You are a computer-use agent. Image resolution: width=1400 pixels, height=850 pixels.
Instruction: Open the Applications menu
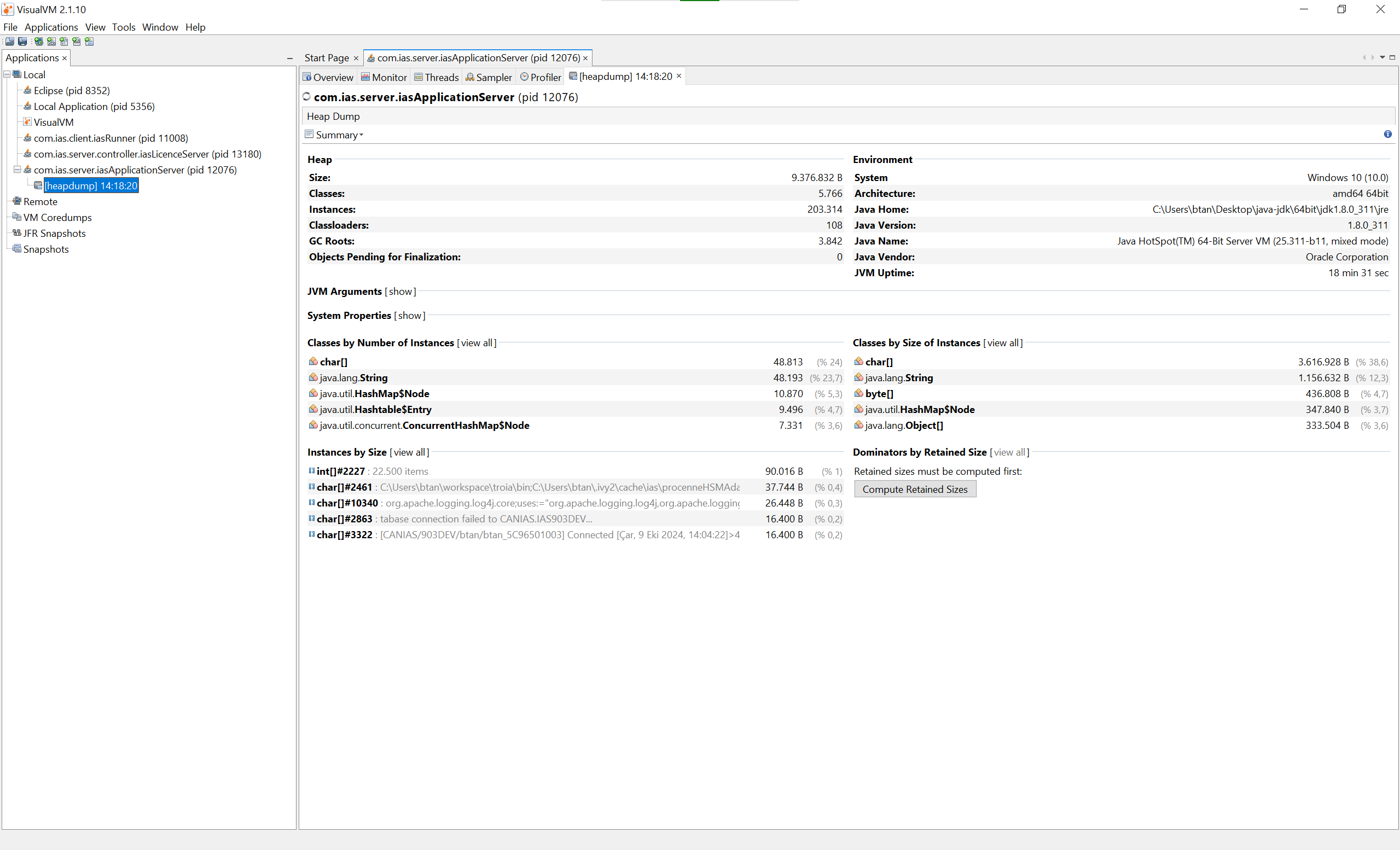coord(51,27)
